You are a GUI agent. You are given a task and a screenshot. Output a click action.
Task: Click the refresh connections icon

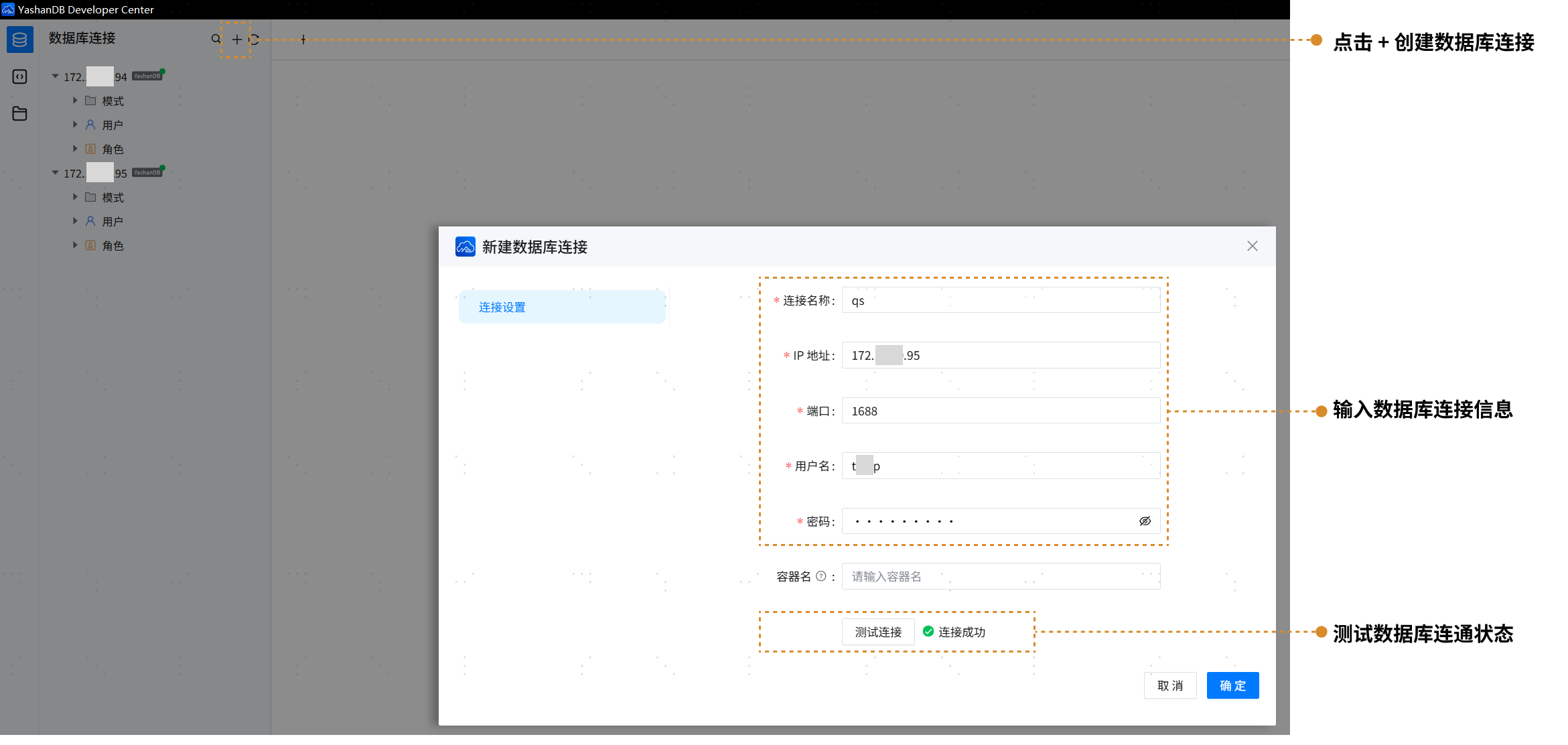(x=255, y=40)
